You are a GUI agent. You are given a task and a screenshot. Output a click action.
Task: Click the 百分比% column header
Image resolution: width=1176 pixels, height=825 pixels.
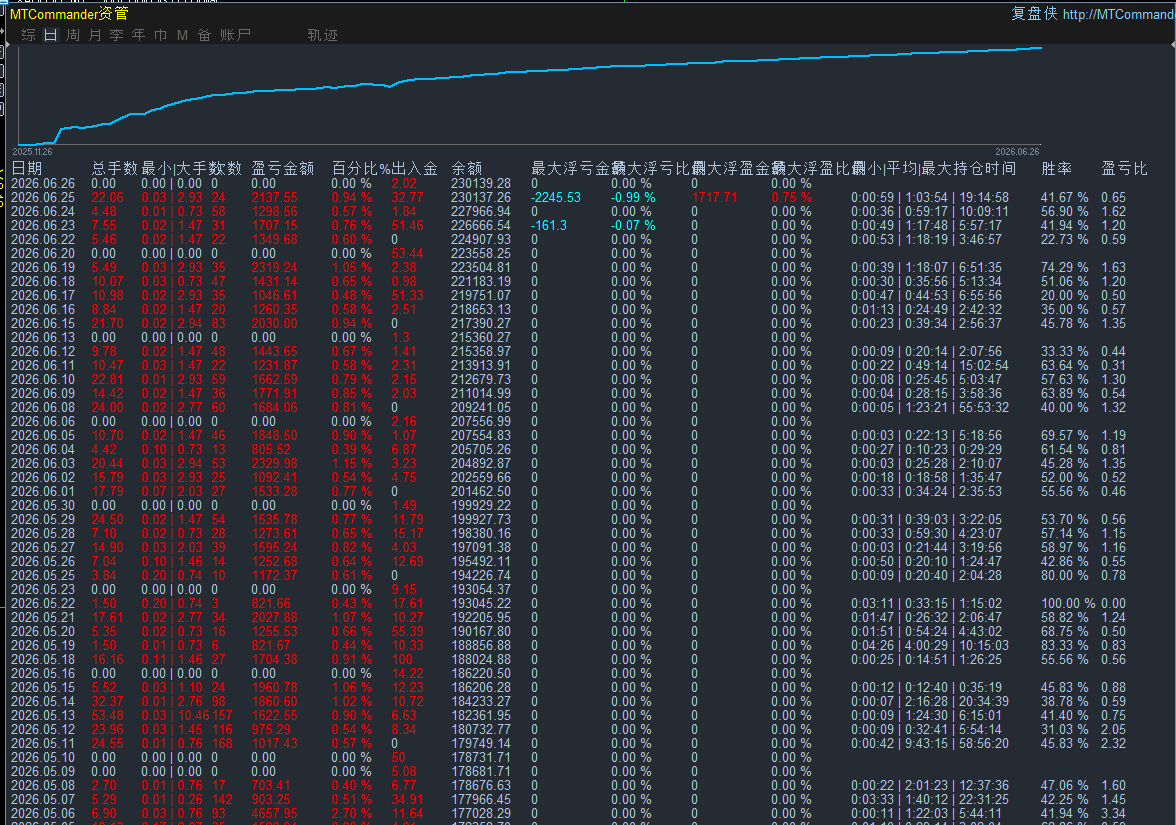[x=362, y=169]
